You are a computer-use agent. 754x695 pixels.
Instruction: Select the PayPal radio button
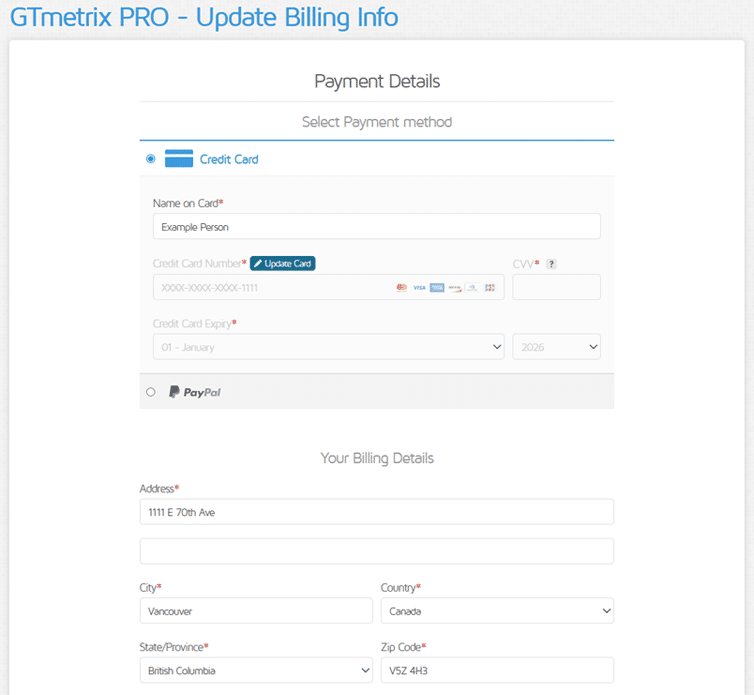151,392
